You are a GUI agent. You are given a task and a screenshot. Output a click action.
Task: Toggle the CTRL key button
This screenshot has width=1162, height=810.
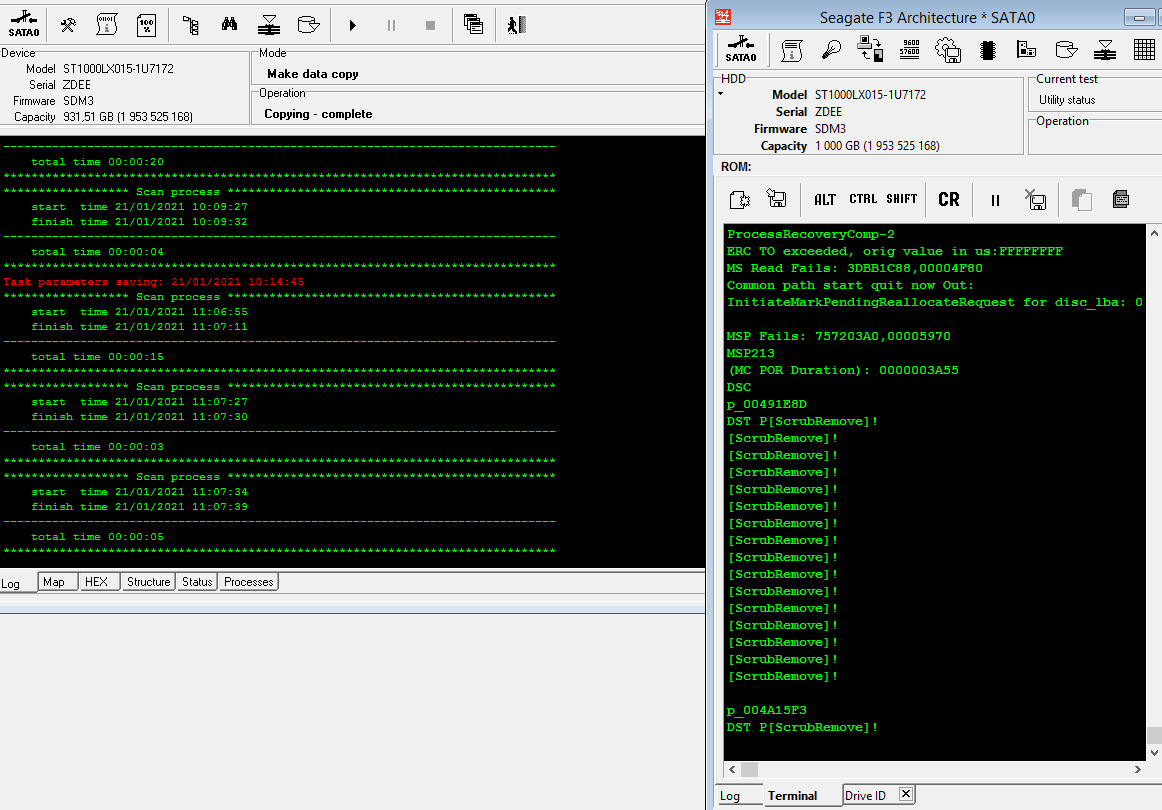coord(863,199)
